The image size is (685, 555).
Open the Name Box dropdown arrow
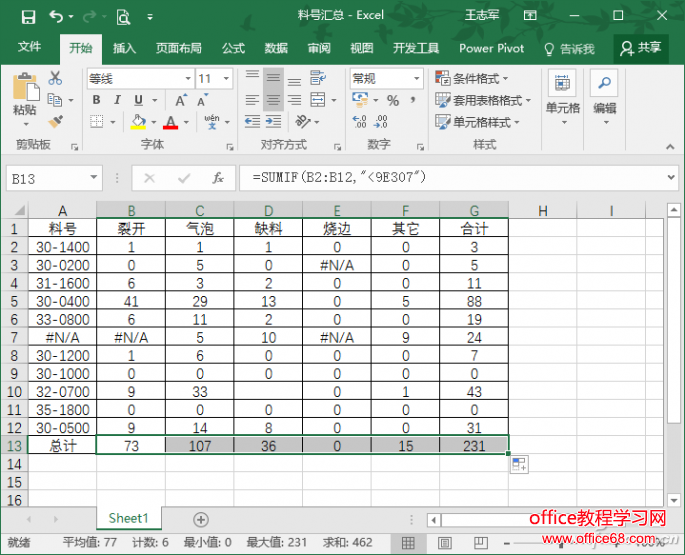pyautogui.click(x=94, y=178)
